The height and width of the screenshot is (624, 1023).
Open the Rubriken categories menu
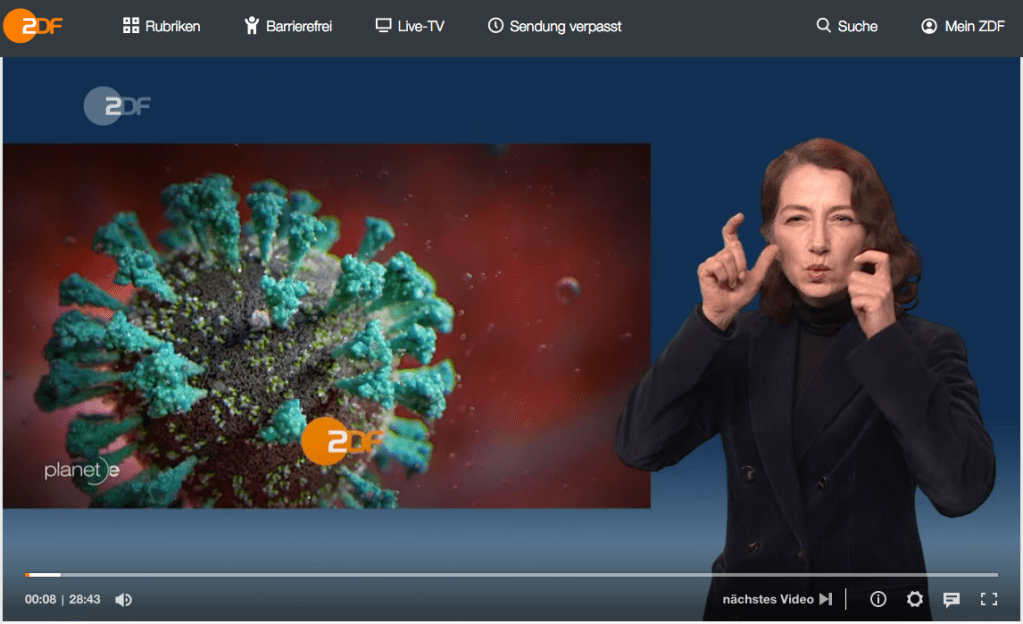pos(161,26)
